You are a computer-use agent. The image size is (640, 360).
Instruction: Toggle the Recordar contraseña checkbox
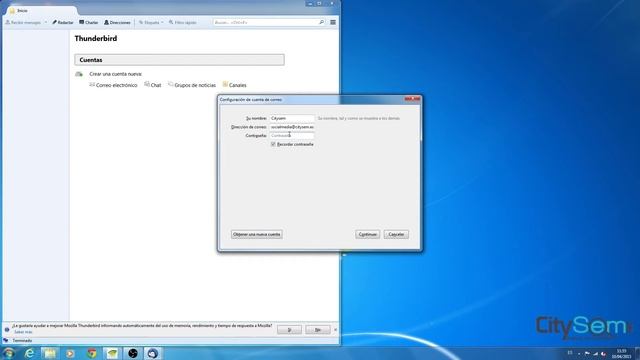pos(273,144)
